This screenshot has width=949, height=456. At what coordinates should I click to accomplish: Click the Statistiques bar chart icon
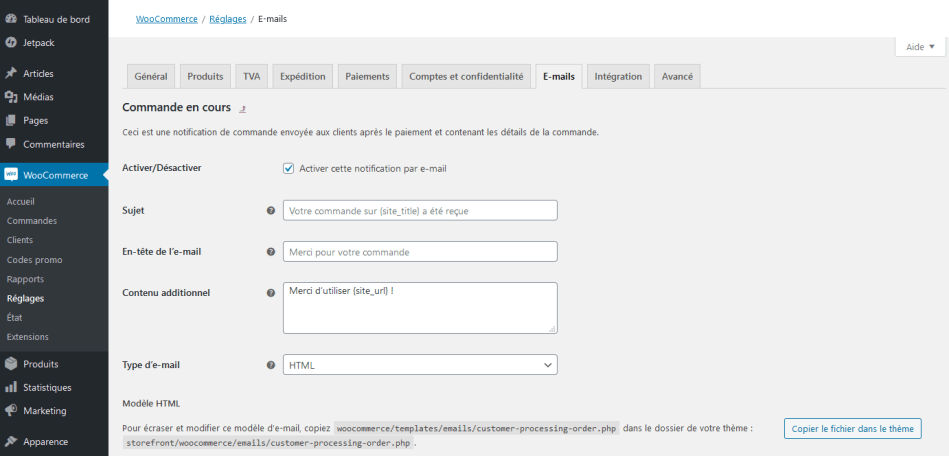[x=11, y=388]
